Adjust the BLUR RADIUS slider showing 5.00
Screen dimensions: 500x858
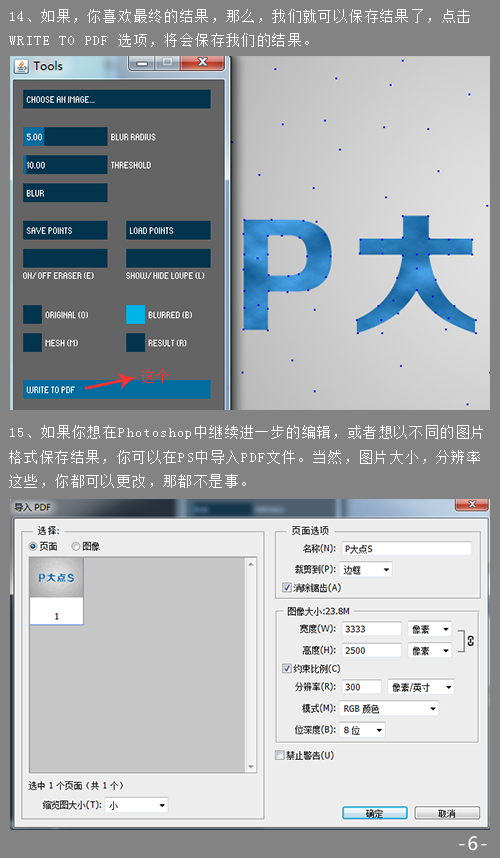(65, 137)
